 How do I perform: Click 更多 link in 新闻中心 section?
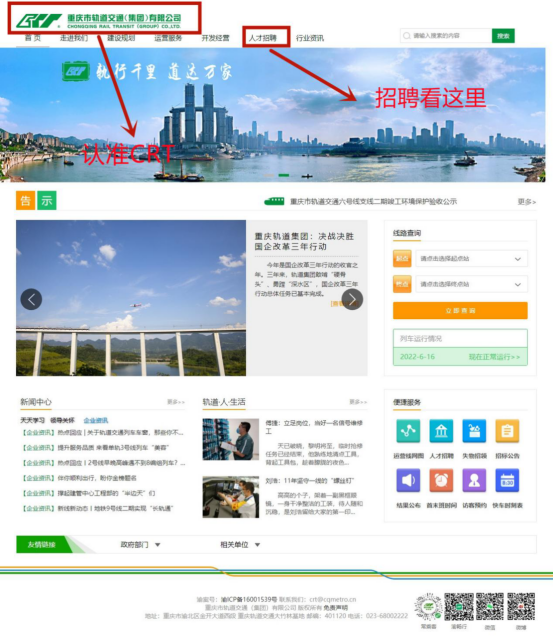click(x=176, y=402)
